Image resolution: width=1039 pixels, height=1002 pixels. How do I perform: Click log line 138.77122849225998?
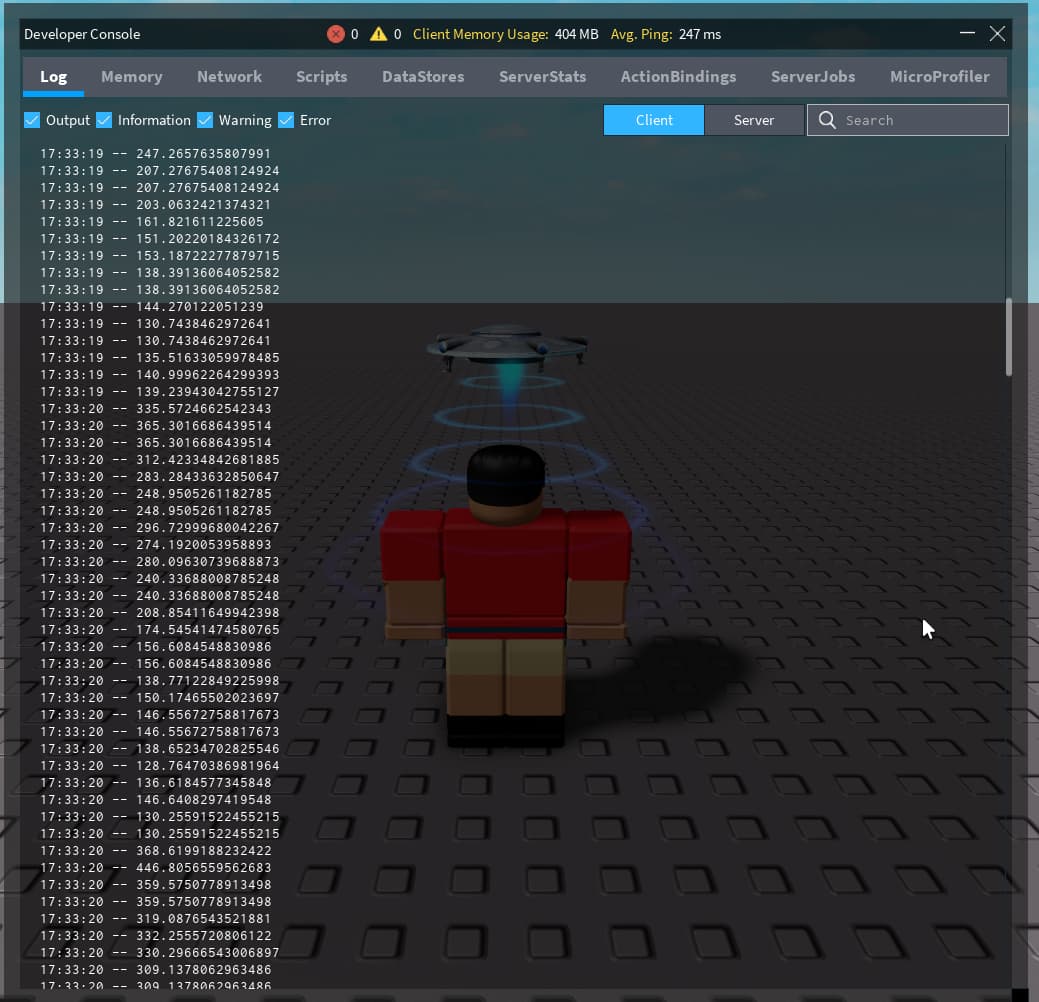point(160,681)
